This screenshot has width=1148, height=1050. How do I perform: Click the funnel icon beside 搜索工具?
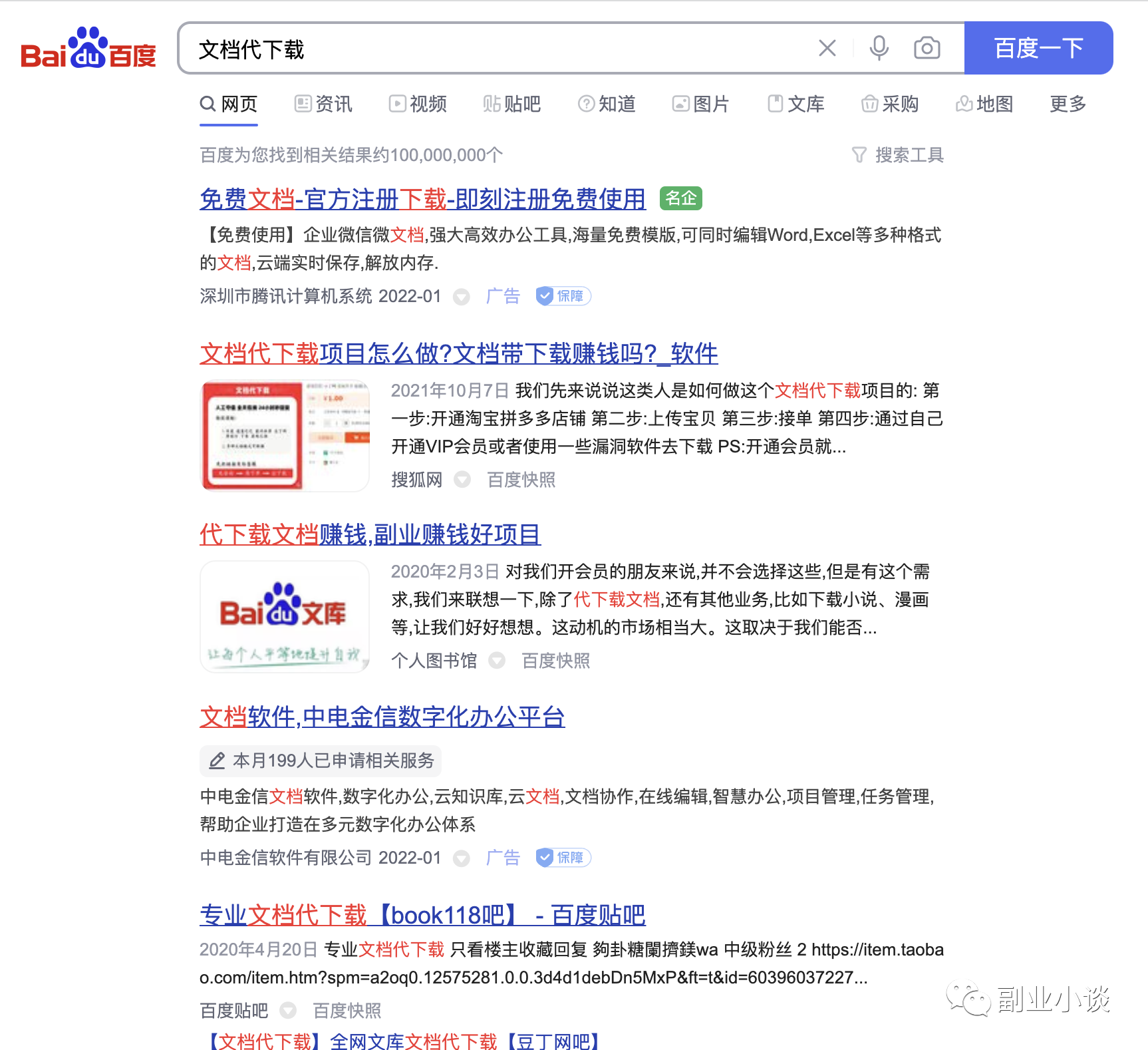point(859,154)
